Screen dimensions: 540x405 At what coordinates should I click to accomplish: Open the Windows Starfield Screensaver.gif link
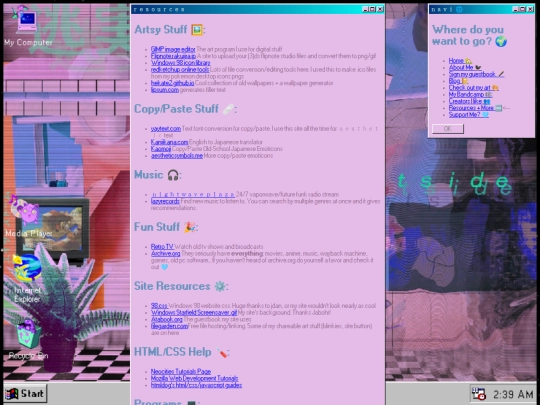point(194,313)
